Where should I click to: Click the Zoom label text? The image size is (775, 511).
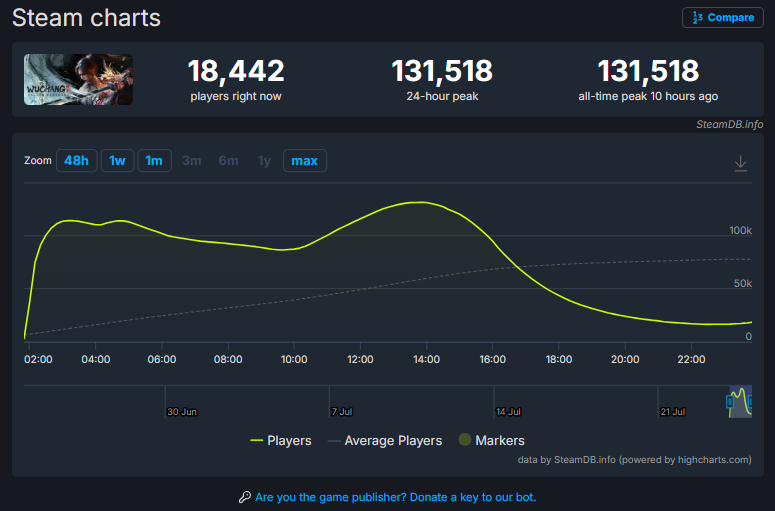(x=38, y=160)
